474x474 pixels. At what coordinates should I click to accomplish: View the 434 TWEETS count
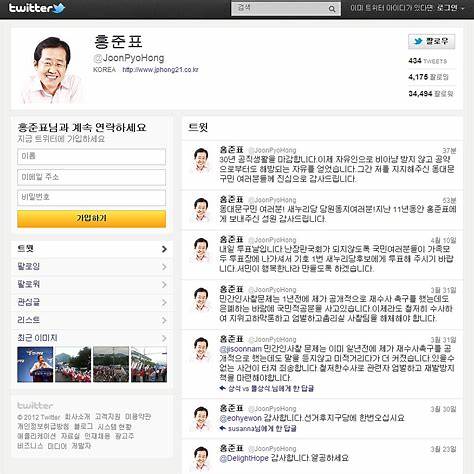[x=427, y=61]
